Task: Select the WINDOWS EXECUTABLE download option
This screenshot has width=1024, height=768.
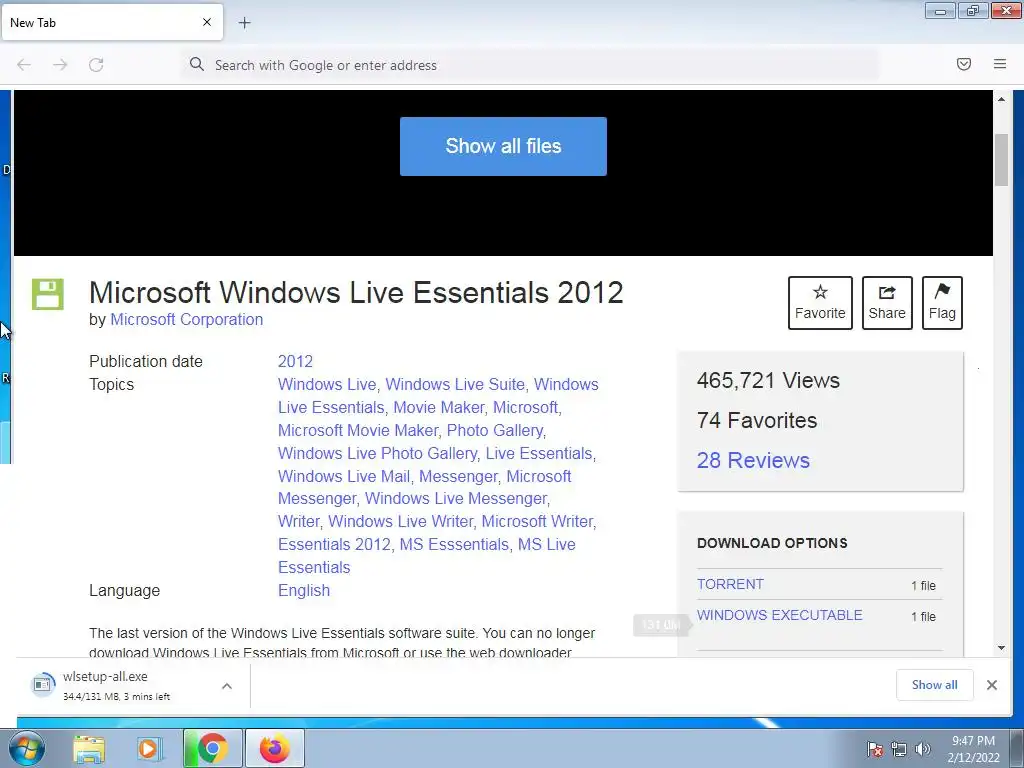Action: coord(780,615)
